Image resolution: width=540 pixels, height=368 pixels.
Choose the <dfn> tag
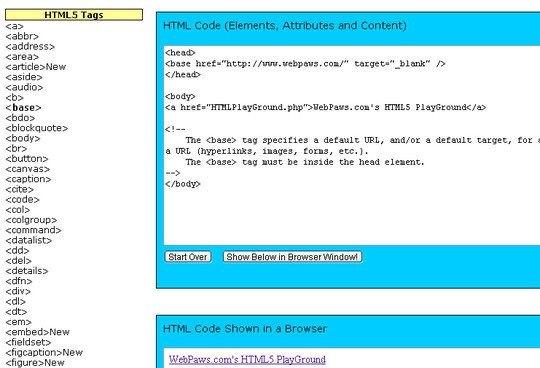(x=19, y=281)
